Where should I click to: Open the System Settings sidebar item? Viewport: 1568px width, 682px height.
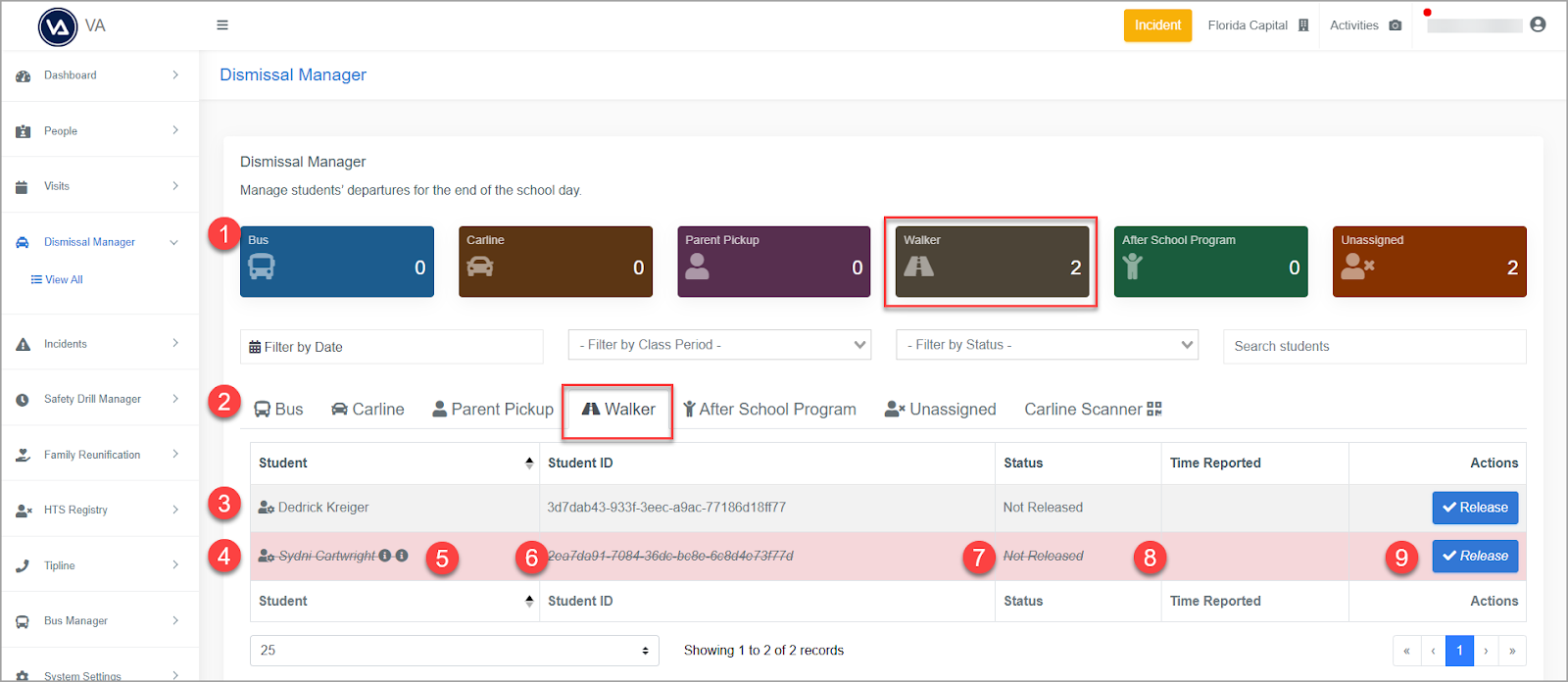[82, 675]
